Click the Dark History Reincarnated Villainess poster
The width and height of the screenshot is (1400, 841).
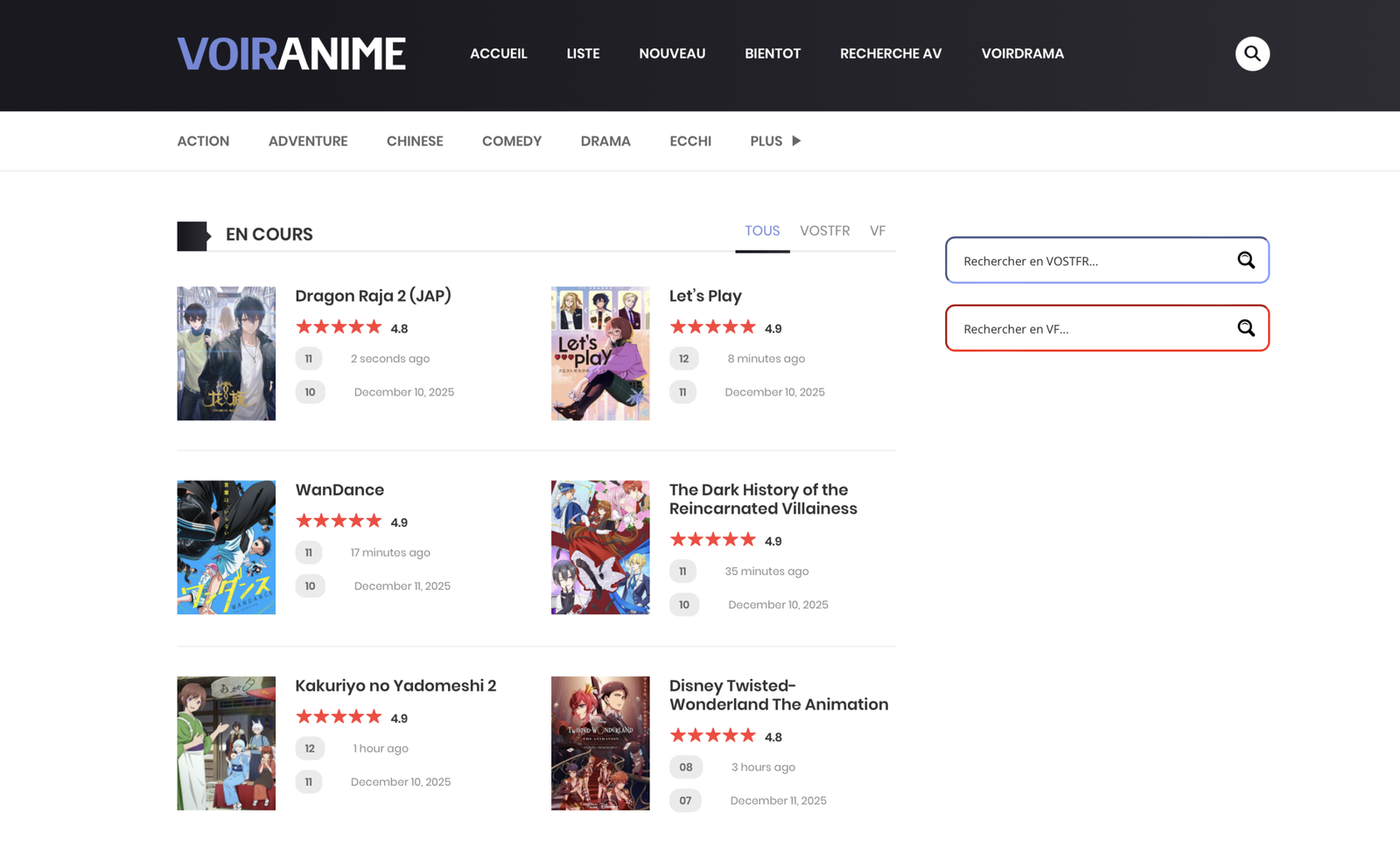click(600, 547)
